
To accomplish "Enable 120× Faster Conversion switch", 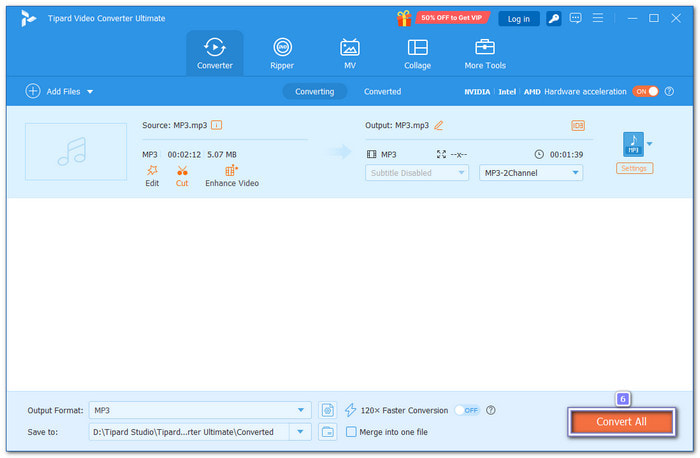I will [466, 410].
